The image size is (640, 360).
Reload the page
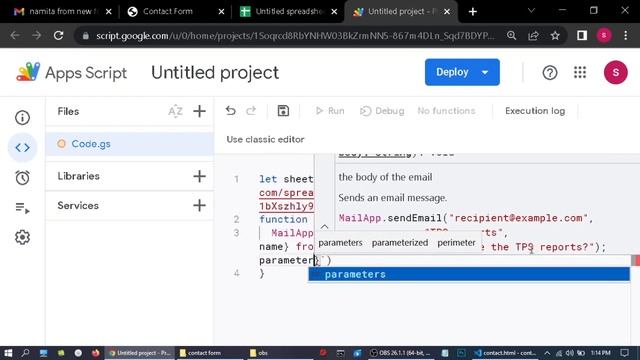coord(58,36)
